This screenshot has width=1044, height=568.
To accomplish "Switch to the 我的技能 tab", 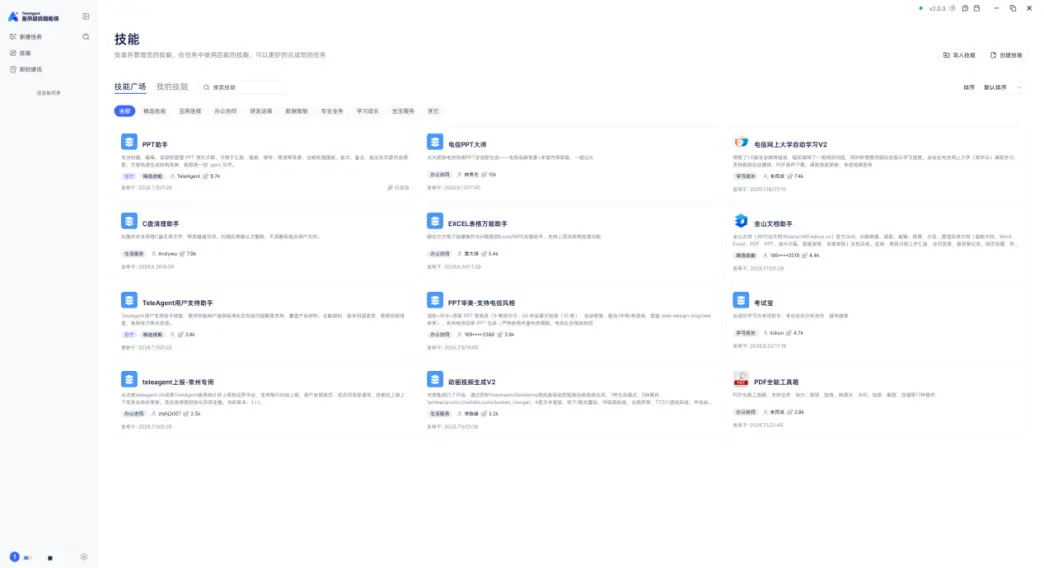I will pyautogui.click(x=172, y=87).
